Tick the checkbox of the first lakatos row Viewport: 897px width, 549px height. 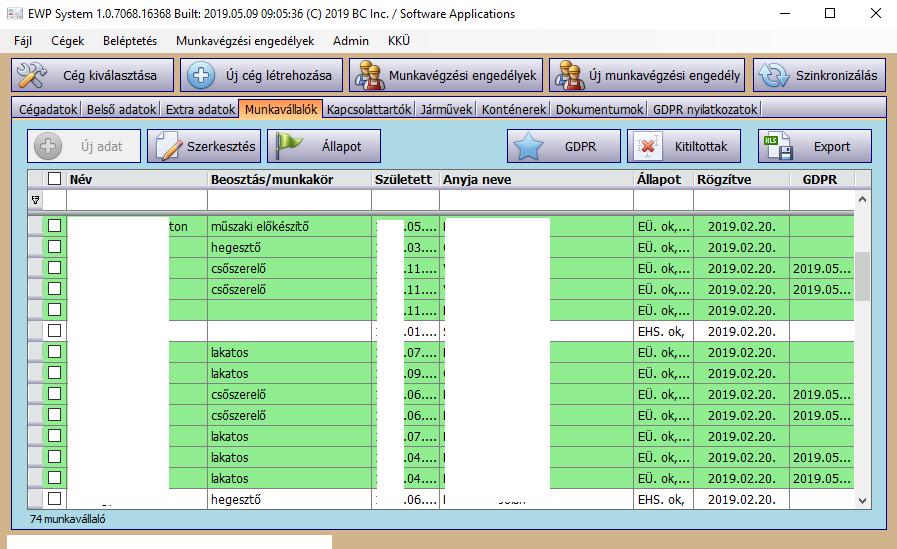pyautogui.click(x=54, y=352)
